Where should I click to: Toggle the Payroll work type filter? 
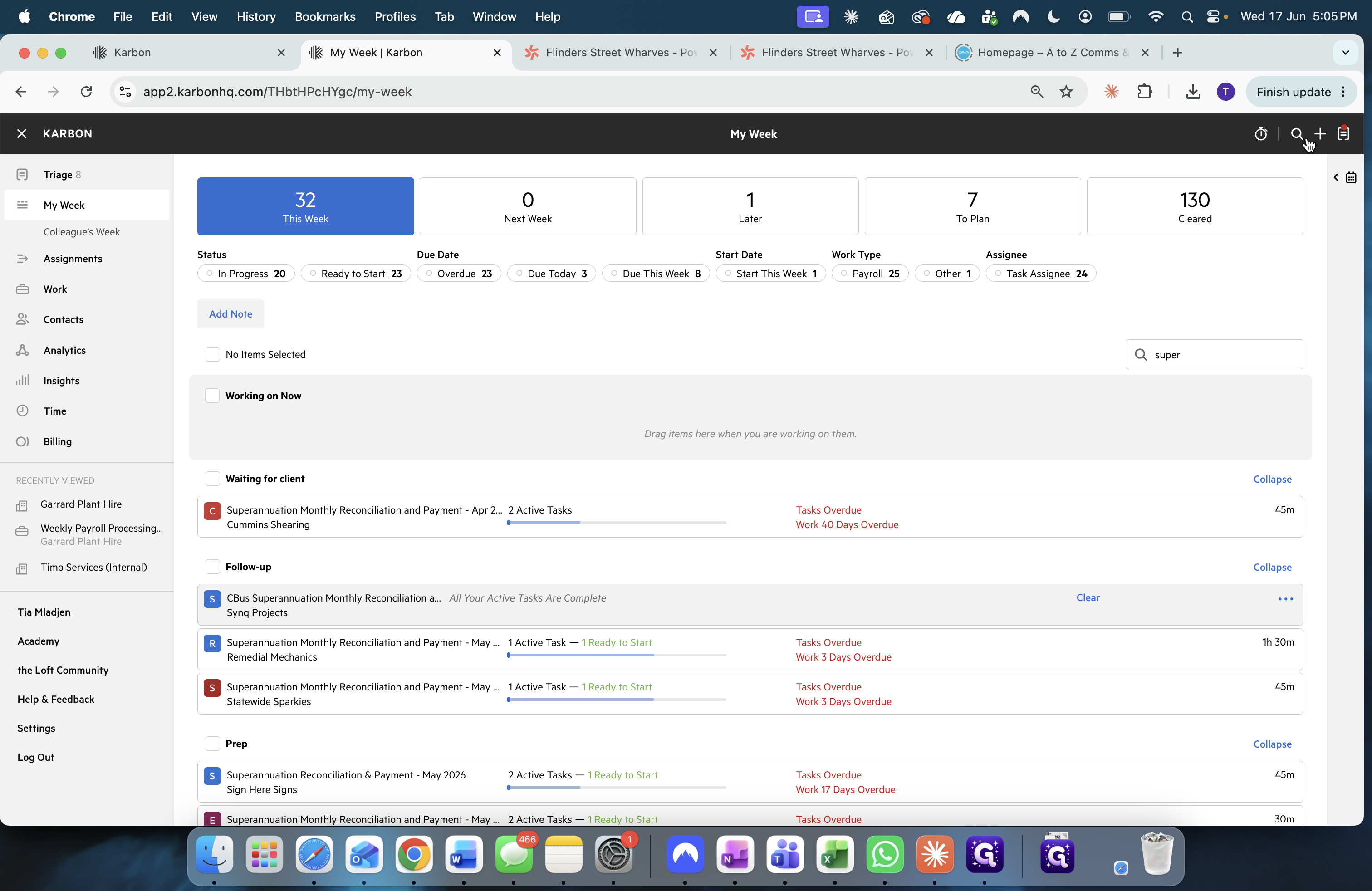point(870,274)
